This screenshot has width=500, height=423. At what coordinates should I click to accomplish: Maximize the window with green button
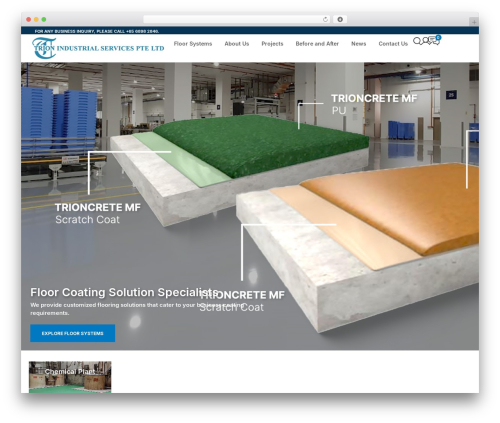point(44,20)
